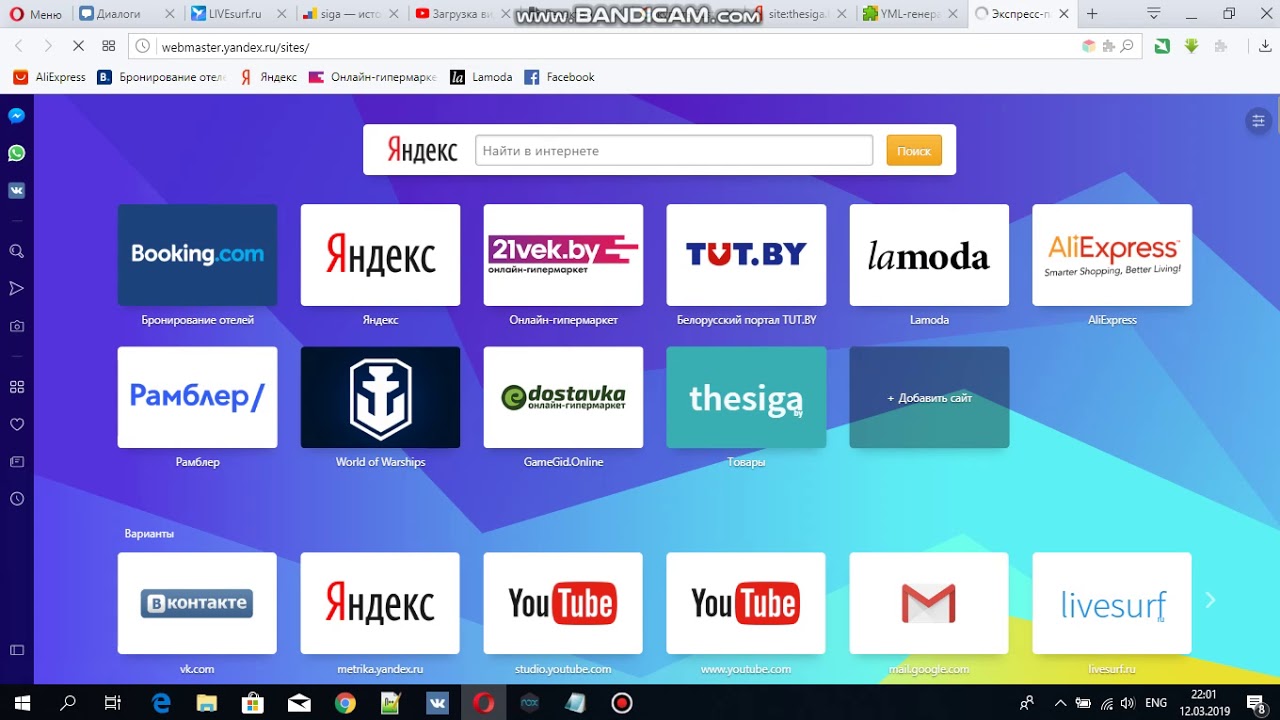Image resolution: width=1280 pixels, height=720 pixels.
Task: Open the news icon in sidebar
Action: point(16,461)
